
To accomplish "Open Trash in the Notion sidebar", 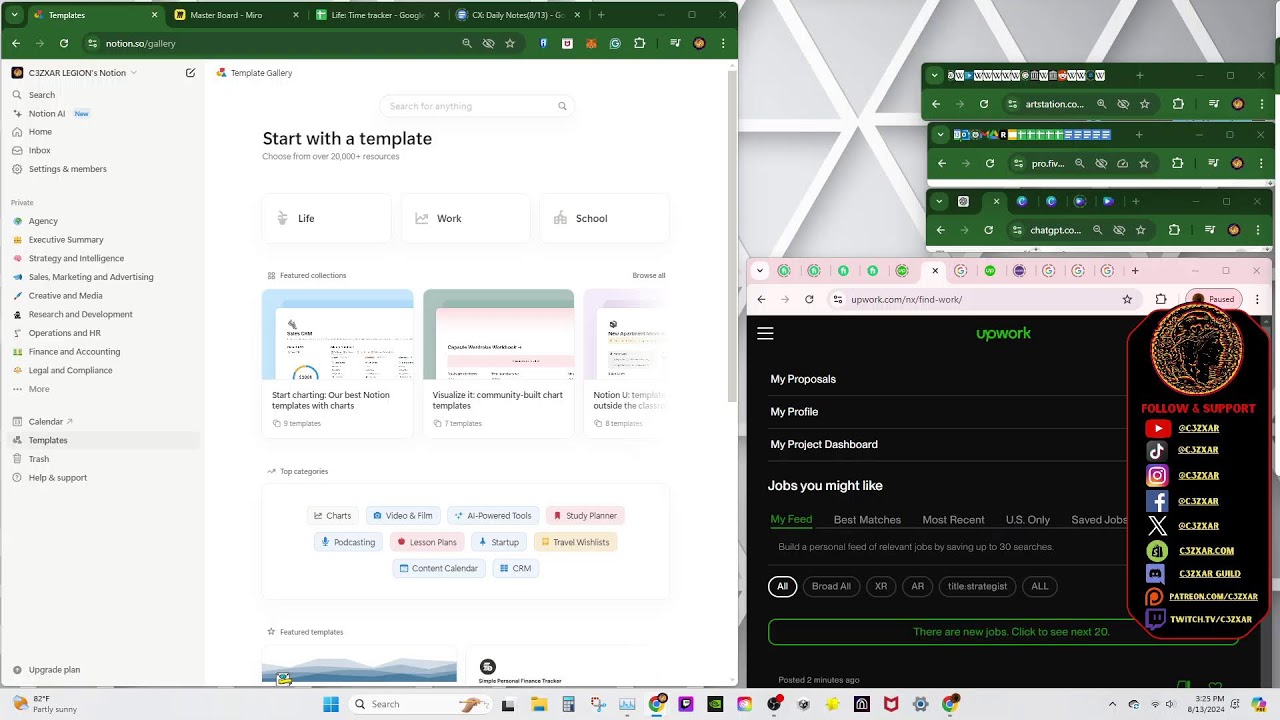I will [100, 459].
